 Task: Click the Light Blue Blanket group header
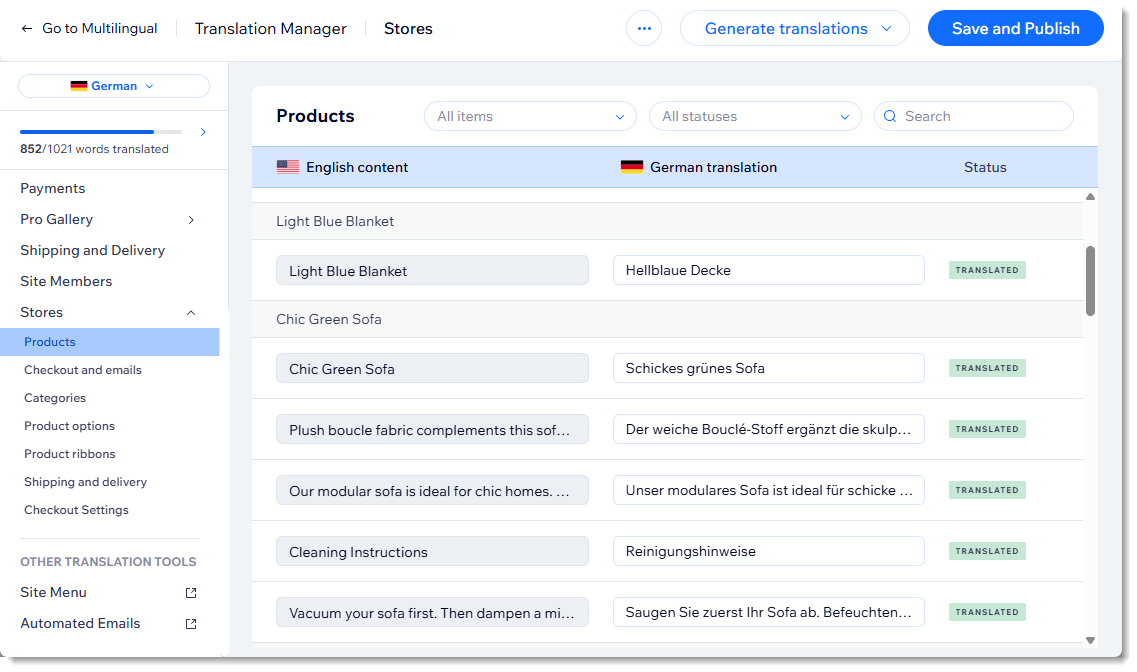pyautogui.click(x=667, y=221)
